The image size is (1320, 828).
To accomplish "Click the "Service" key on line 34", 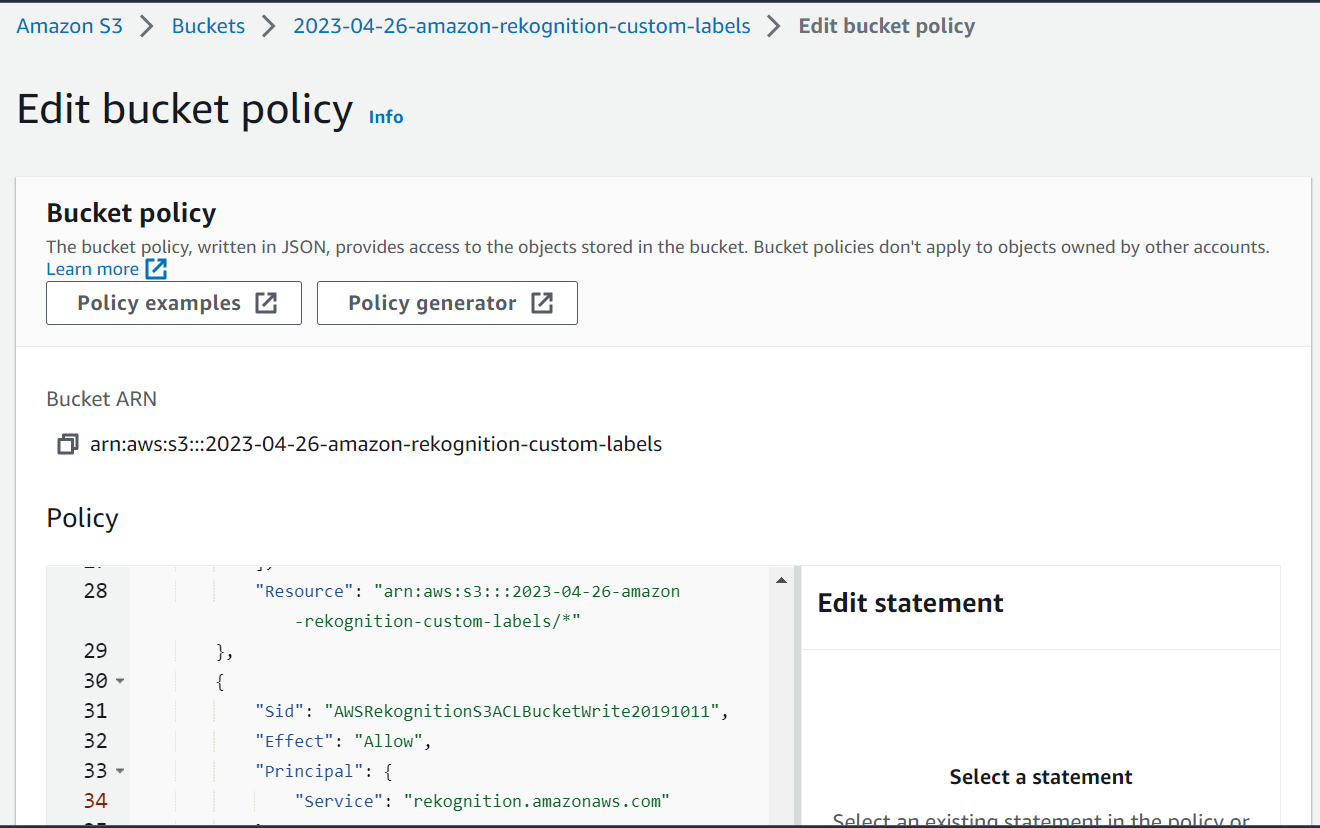I will (x=339, y=801).
